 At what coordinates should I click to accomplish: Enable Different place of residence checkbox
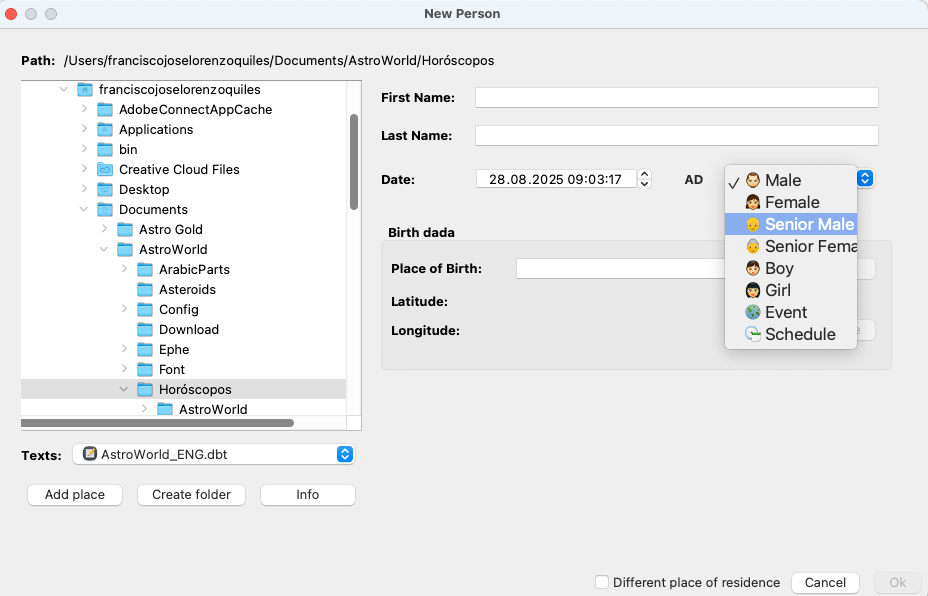click(x=601, y=582)
